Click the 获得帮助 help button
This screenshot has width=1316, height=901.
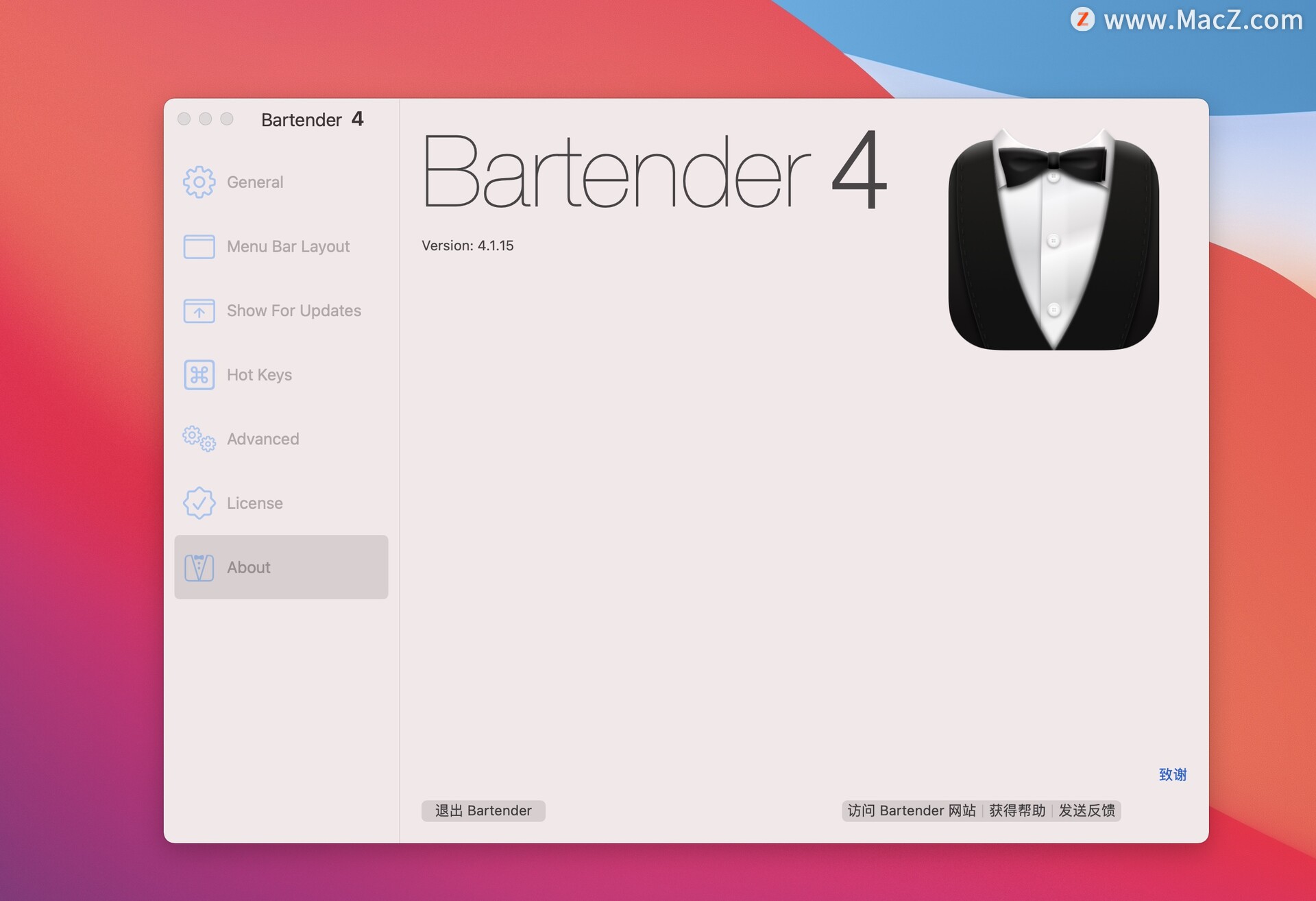coord(1016,810)
